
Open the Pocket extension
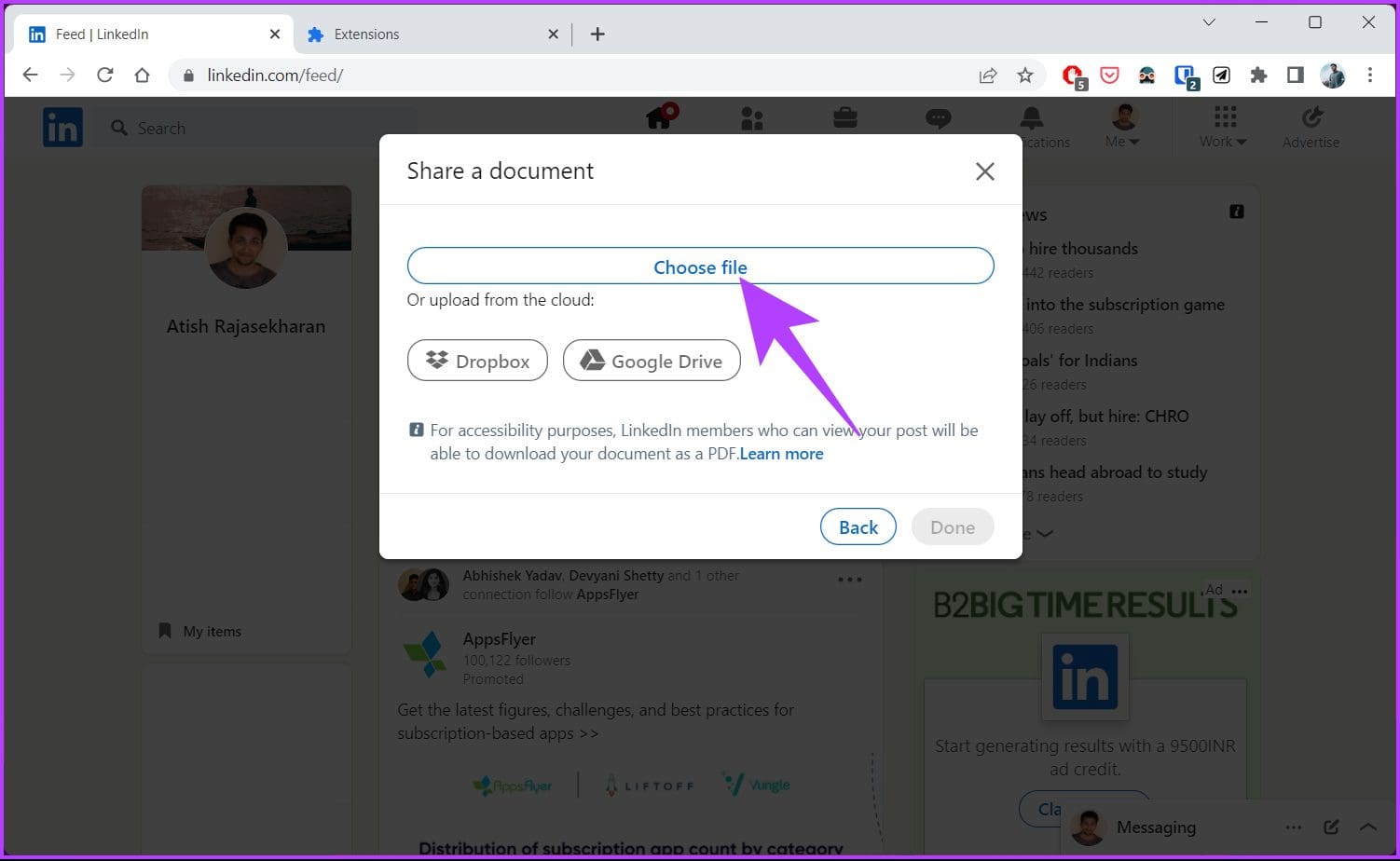(x=1109, y=75)
